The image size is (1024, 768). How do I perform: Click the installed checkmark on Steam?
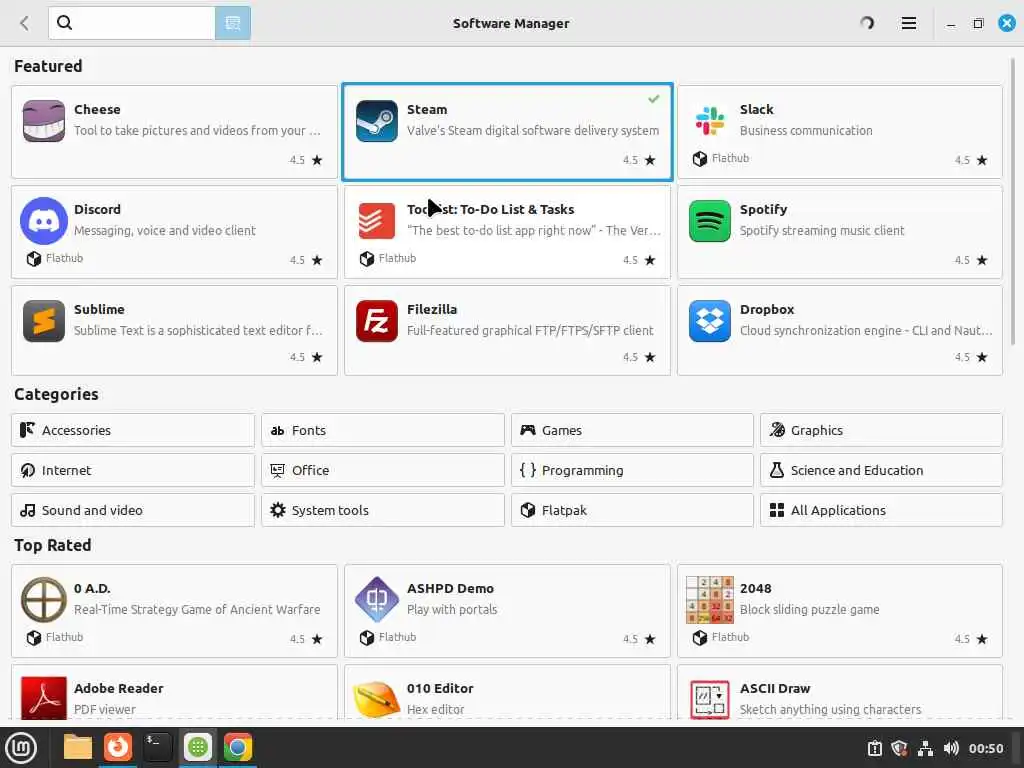coord(654,99)
